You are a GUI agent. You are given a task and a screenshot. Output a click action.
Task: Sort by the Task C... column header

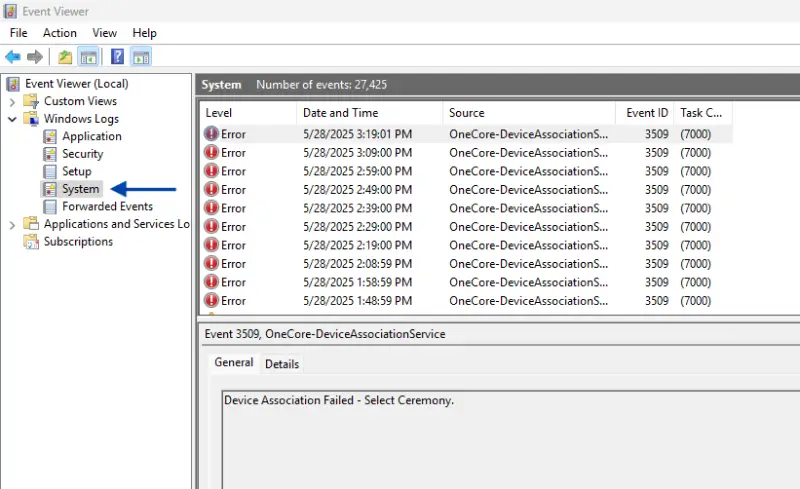tap(703, 113)
